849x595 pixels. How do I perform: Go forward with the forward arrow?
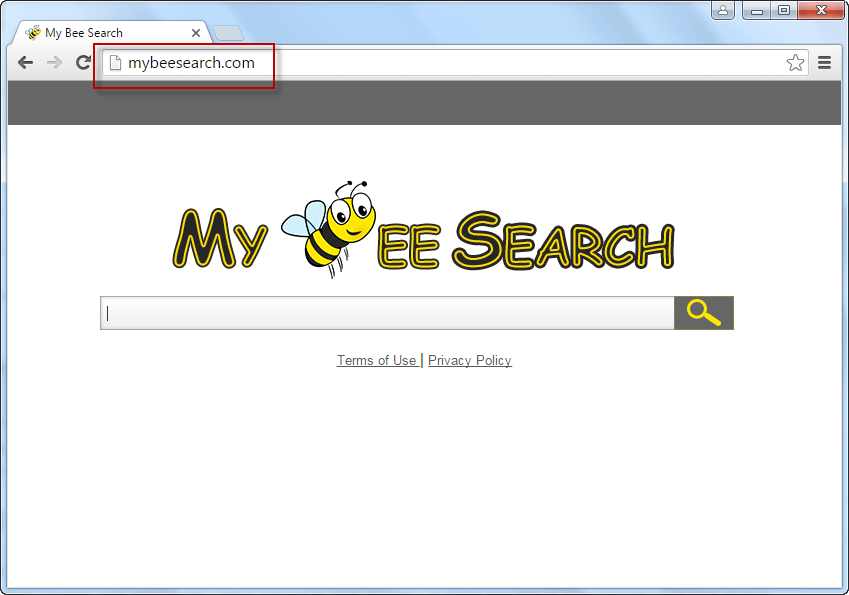(54, 63)
